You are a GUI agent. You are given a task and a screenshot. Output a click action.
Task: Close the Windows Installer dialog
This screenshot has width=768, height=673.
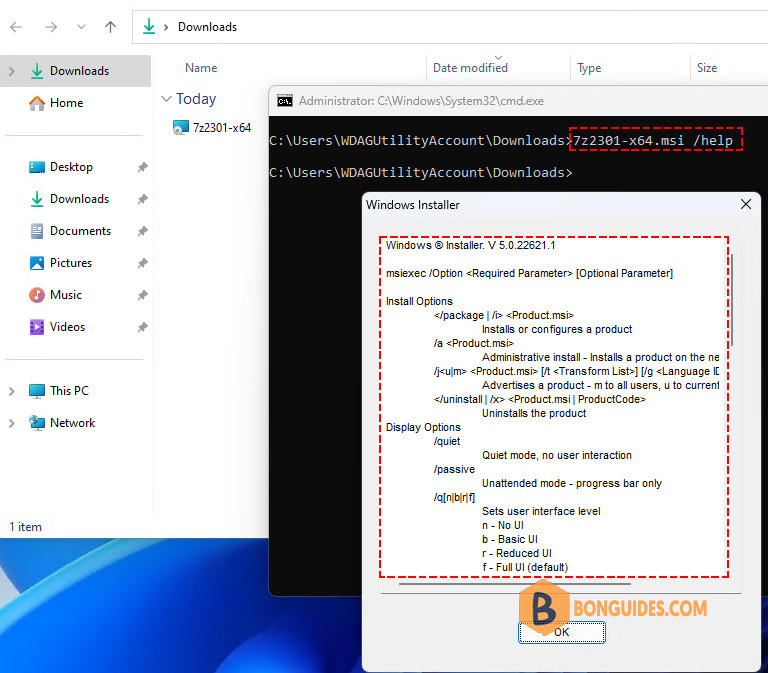745,204
